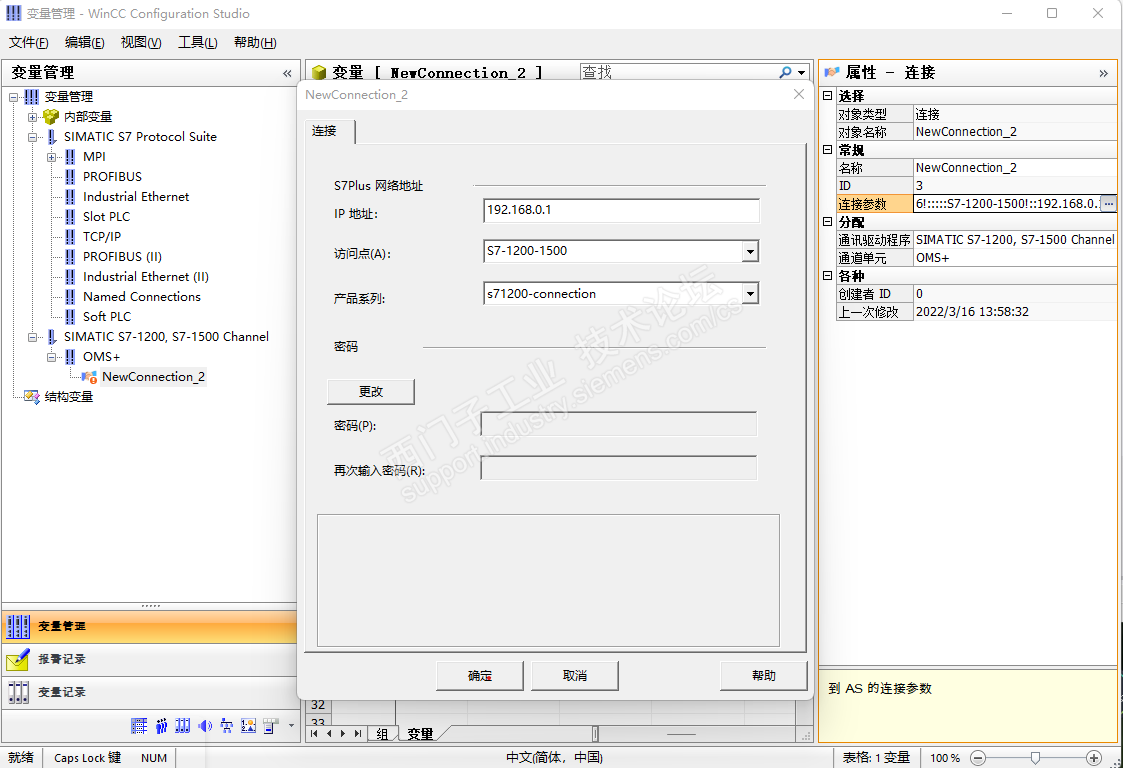Collapse the 变量管理 navigation panel chevron

pyautogui.click(x=287, y=73)
